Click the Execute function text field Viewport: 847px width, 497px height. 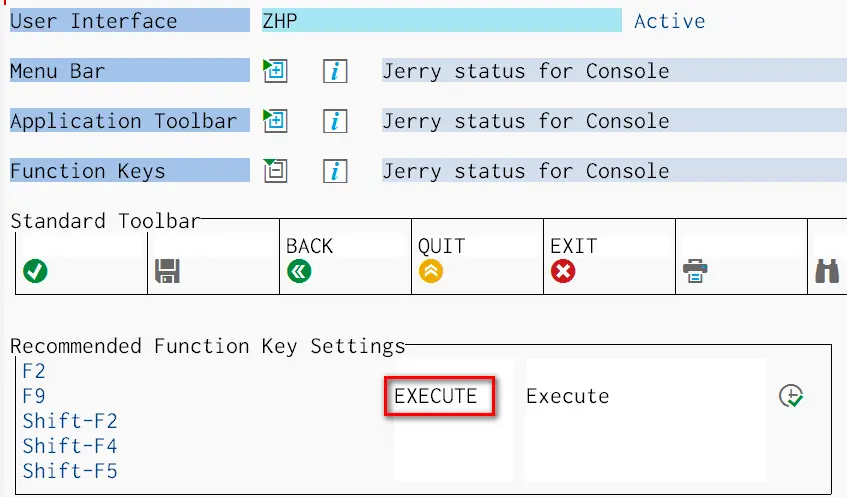coord(644,396)
